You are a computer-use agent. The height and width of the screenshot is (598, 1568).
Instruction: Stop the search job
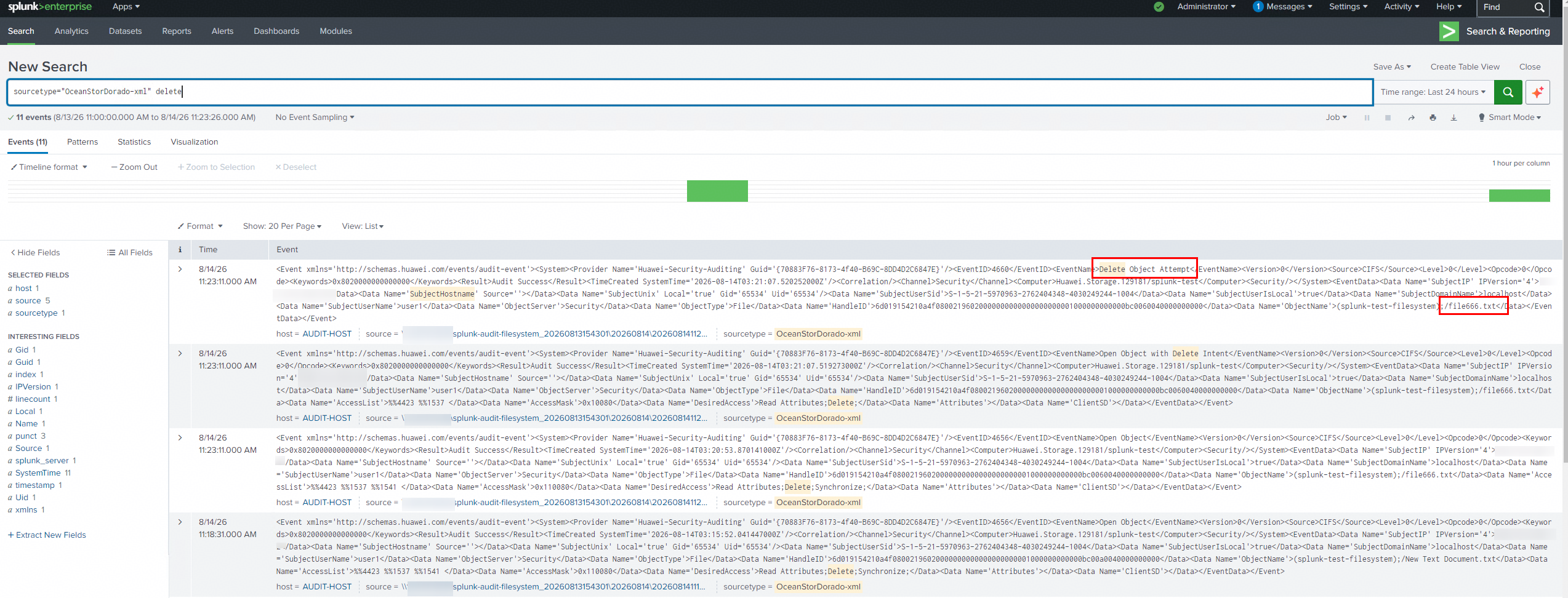[x=1388, y=118]
